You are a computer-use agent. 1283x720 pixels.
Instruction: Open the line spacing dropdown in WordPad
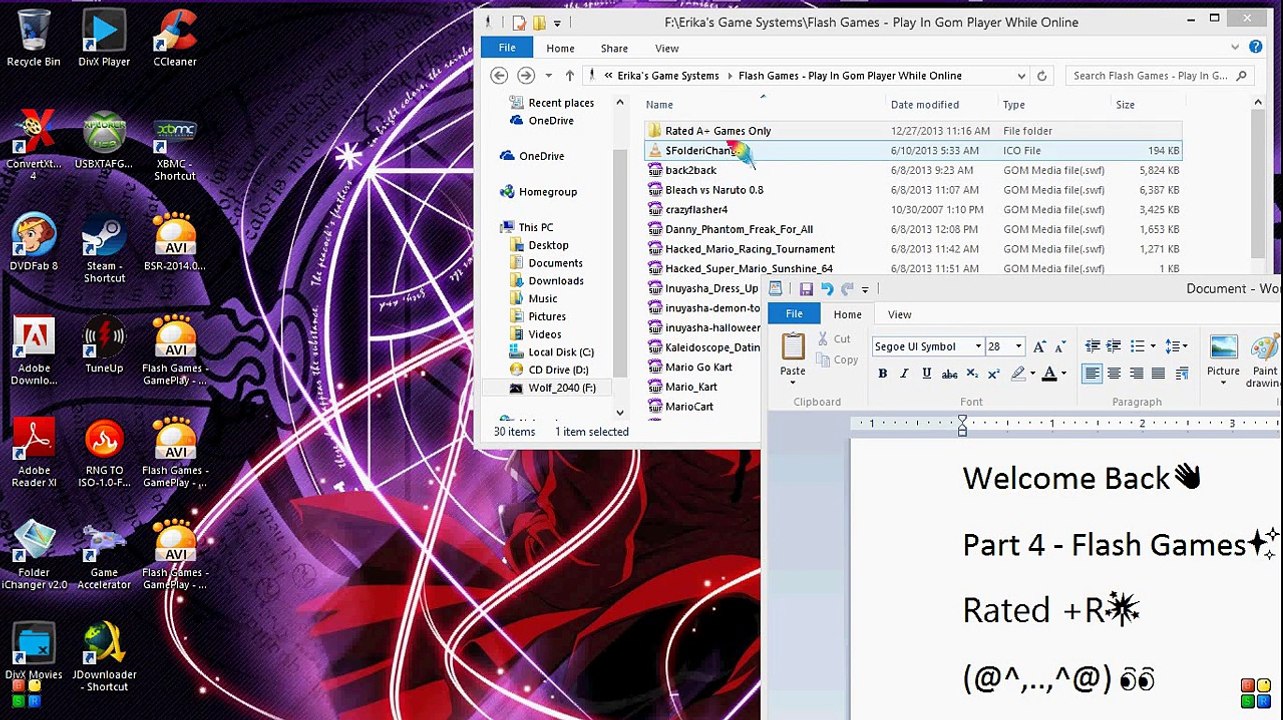pos(1176,346)
